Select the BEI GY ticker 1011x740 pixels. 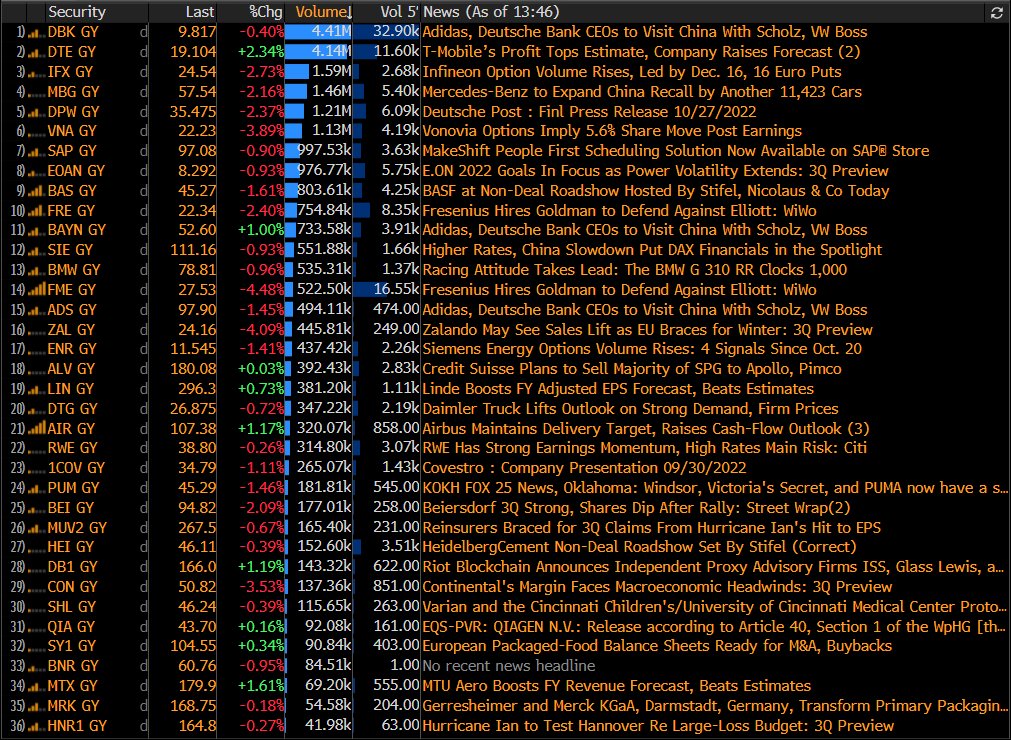click(x=70, y=508)
